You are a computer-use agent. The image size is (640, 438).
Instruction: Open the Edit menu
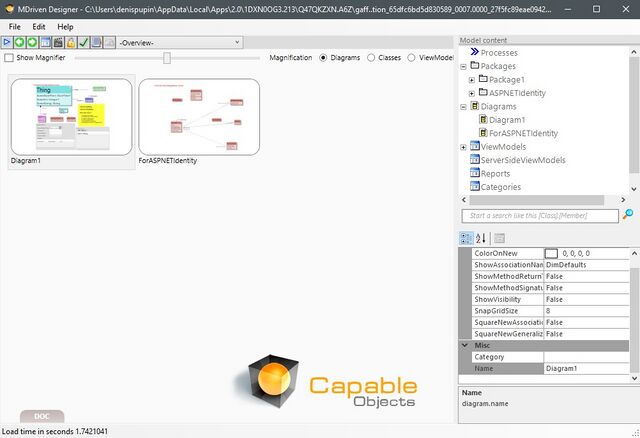39,27
